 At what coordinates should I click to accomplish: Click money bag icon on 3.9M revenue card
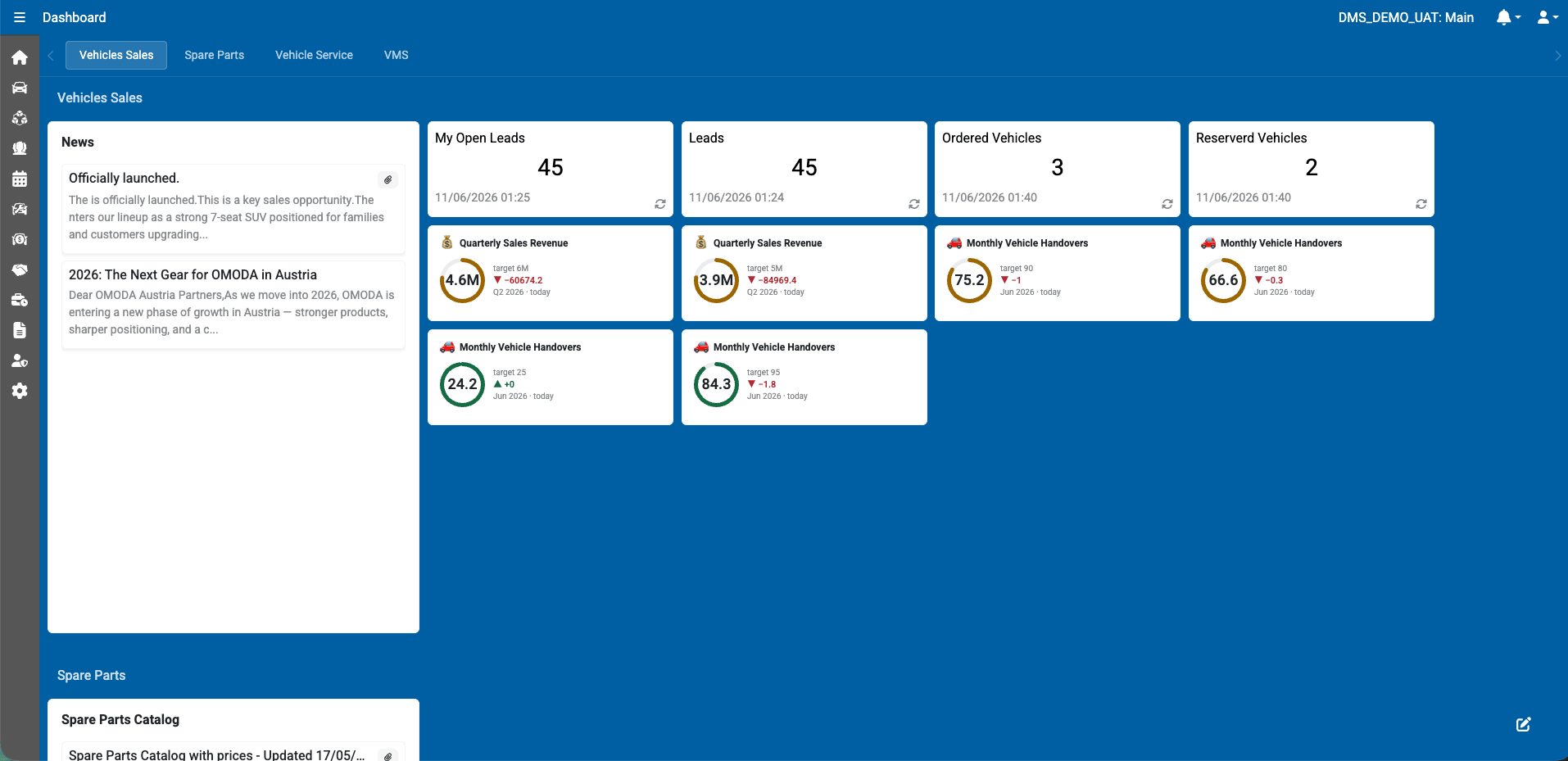(701, 242)
